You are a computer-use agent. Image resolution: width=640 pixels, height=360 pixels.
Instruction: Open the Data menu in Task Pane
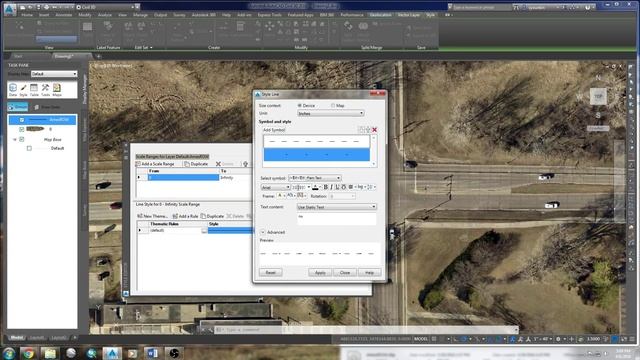tap(13, 90)
